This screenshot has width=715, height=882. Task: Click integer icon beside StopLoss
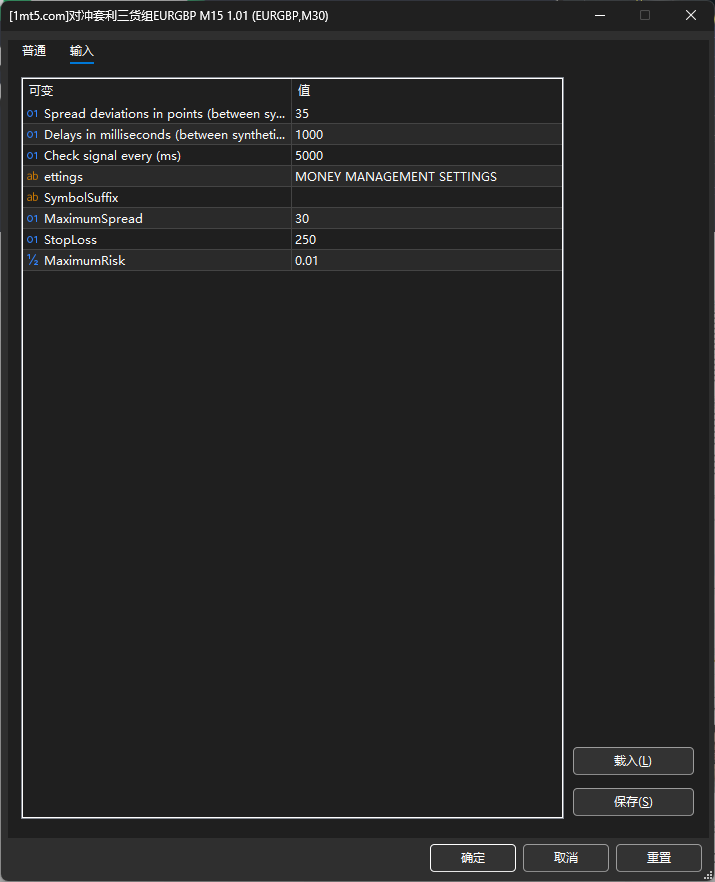click(32, 240)
